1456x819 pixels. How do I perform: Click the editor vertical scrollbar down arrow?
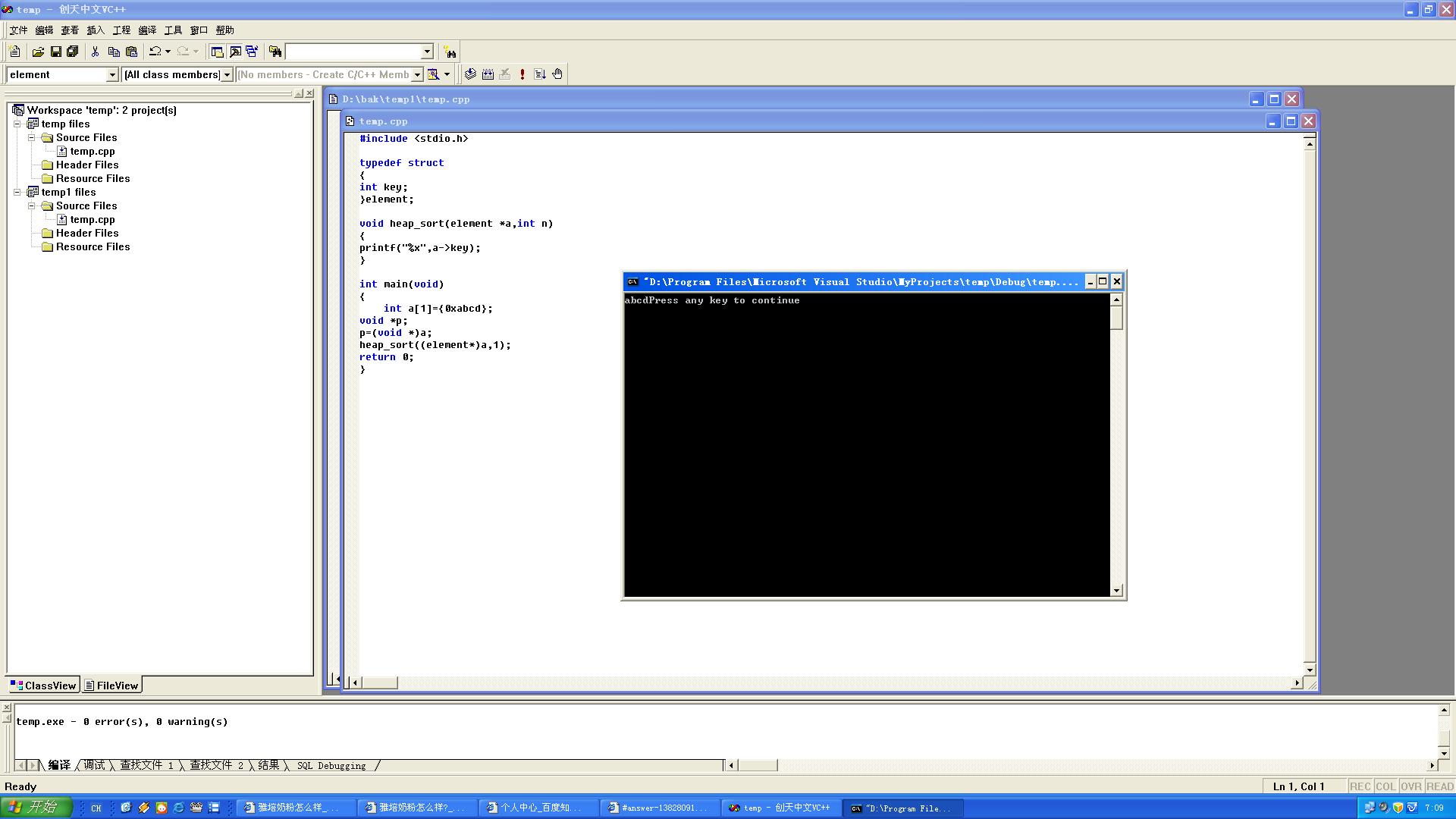(x=1310, y=670)
